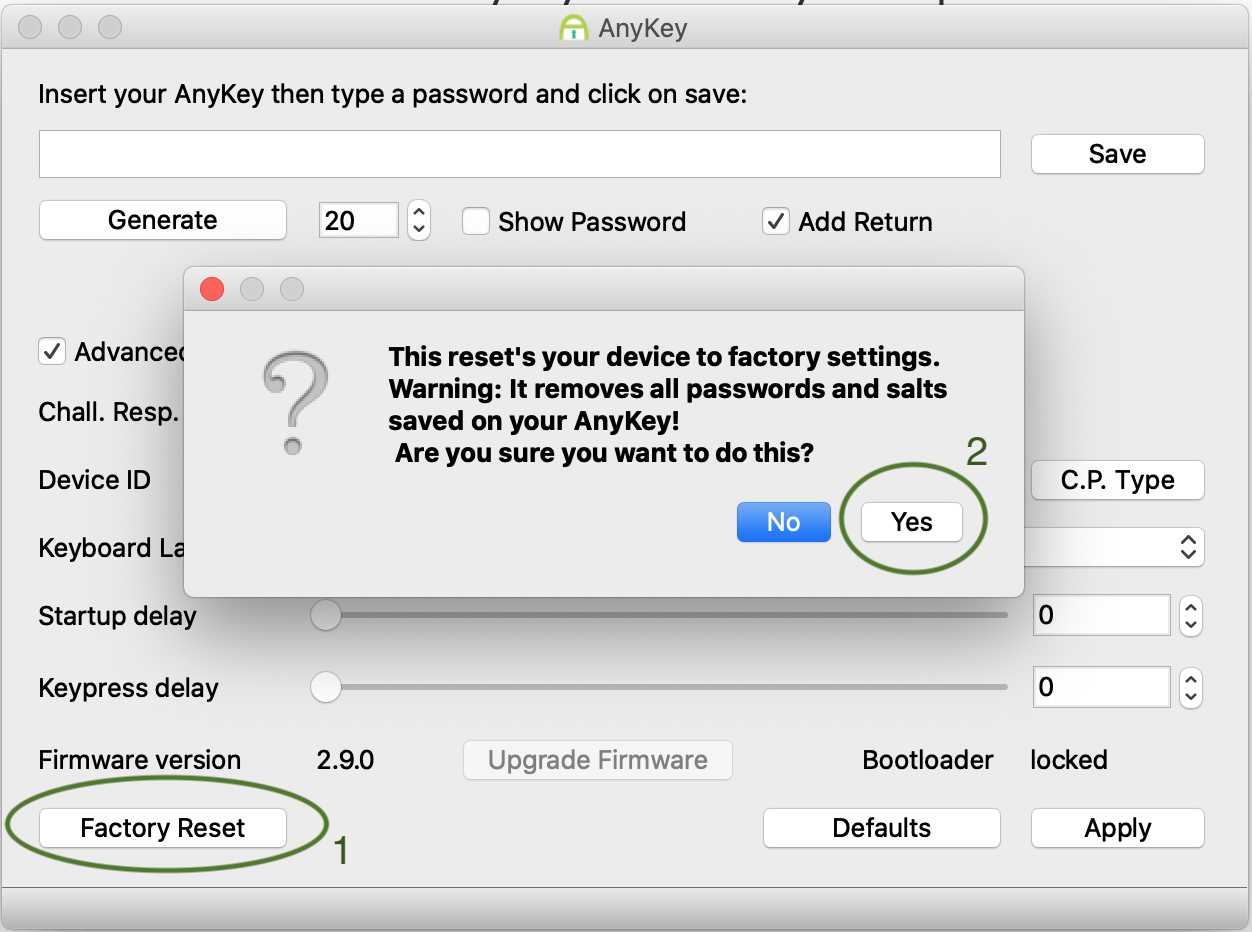1252x932 pixels.
Task: Decrease Keypress delay using stepper down arrow
Action: [1190, 697]
